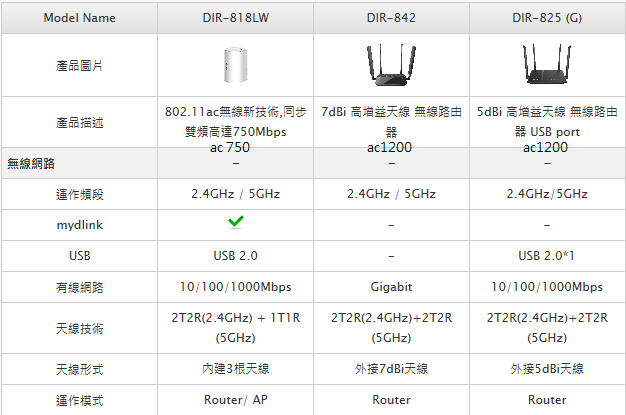This screenshot has width=626, height=415.
Task: Click the Model Name header cell
Action: (80, 18)
